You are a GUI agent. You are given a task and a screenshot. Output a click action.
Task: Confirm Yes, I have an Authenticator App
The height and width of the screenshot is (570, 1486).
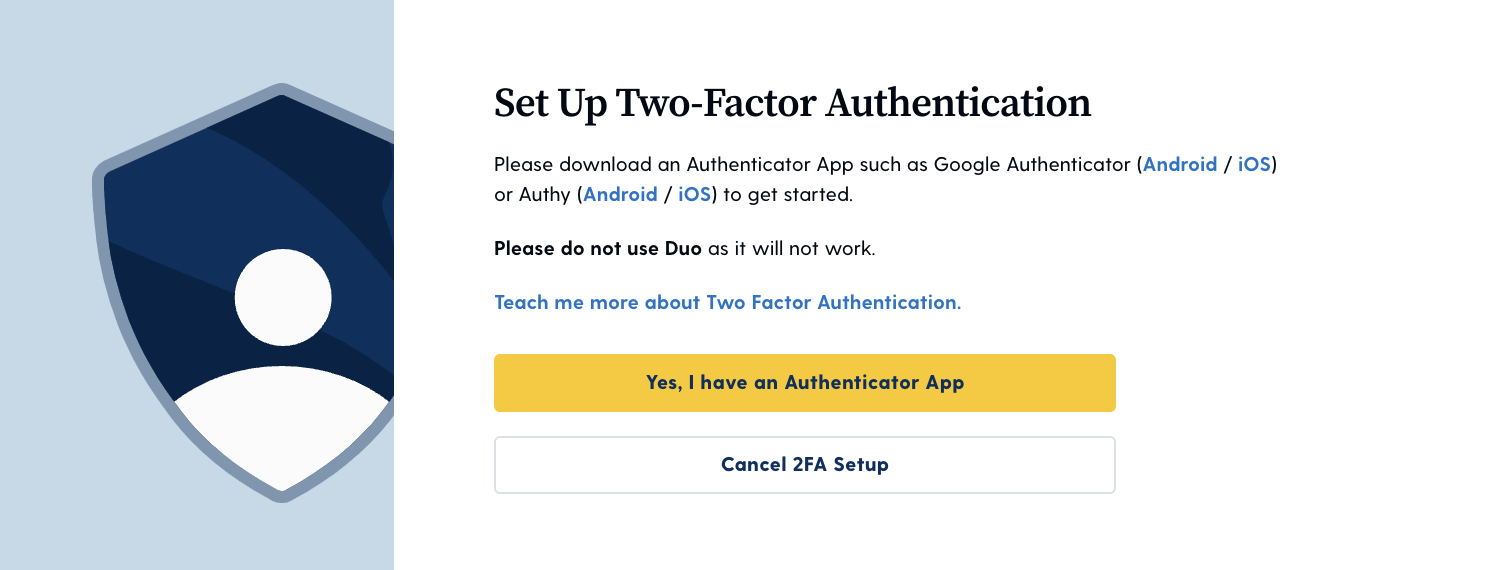[805, 383]
